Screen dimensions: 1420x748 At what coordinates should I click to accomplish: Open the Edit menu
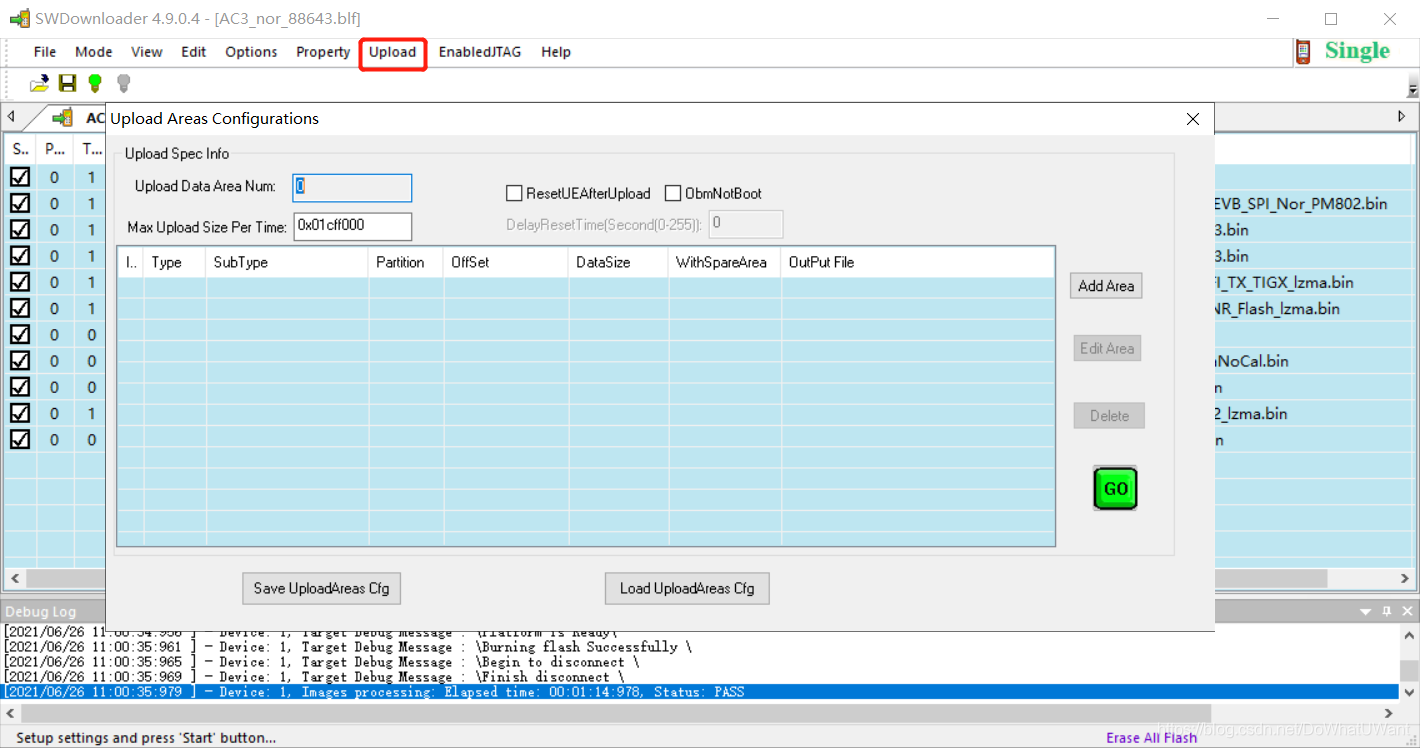click(194, 52)
